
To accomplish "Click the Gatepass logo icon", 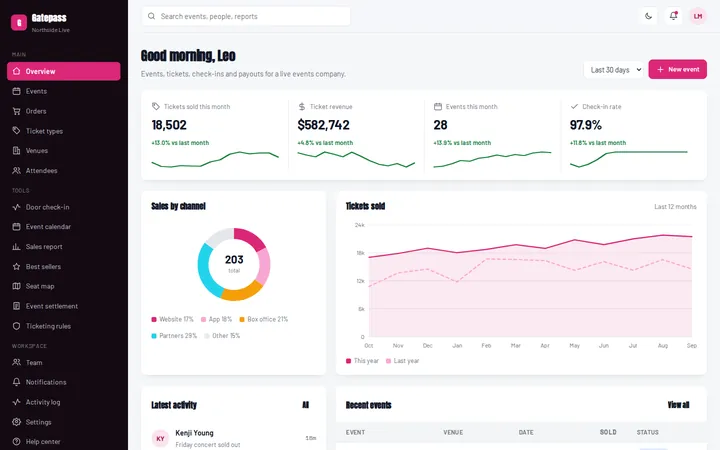I will tap(19, 22).
